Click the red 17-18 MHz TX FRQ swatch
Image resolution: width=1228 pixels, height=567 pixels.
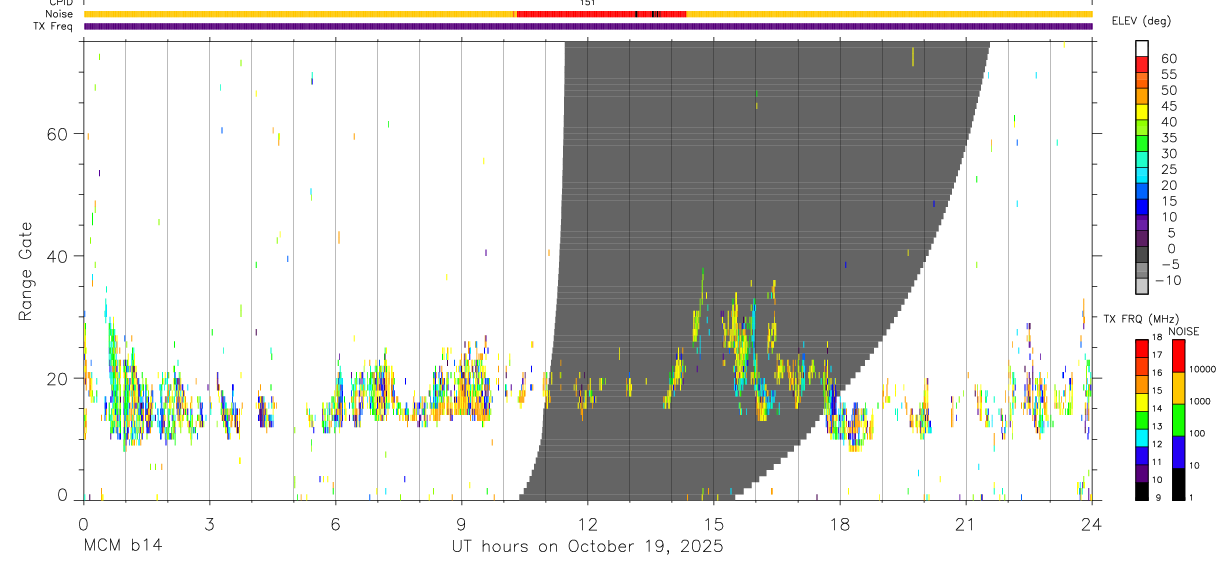[1142, 349]
